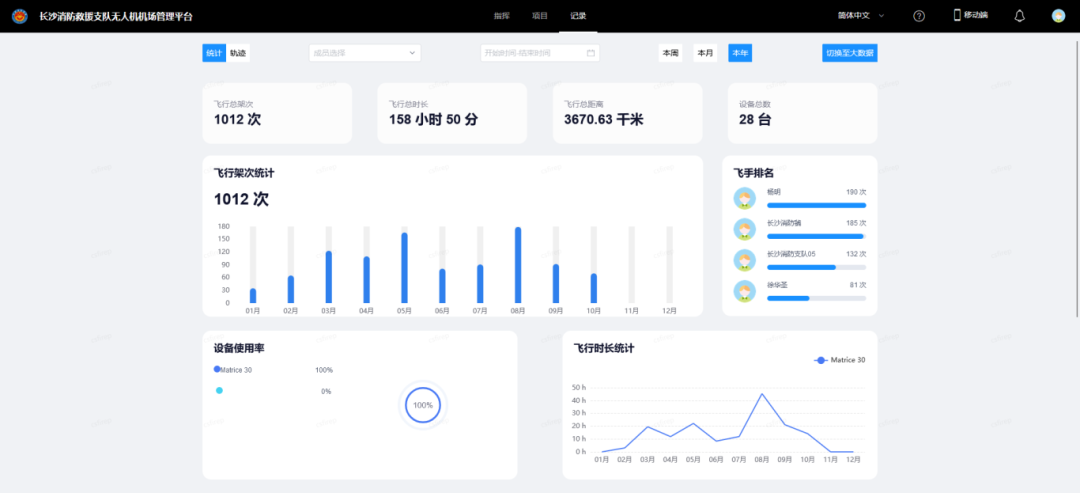This screenshot has height=493, width=1080.
Task: Open the notification bell
Action: click(x=1019, y=16)
